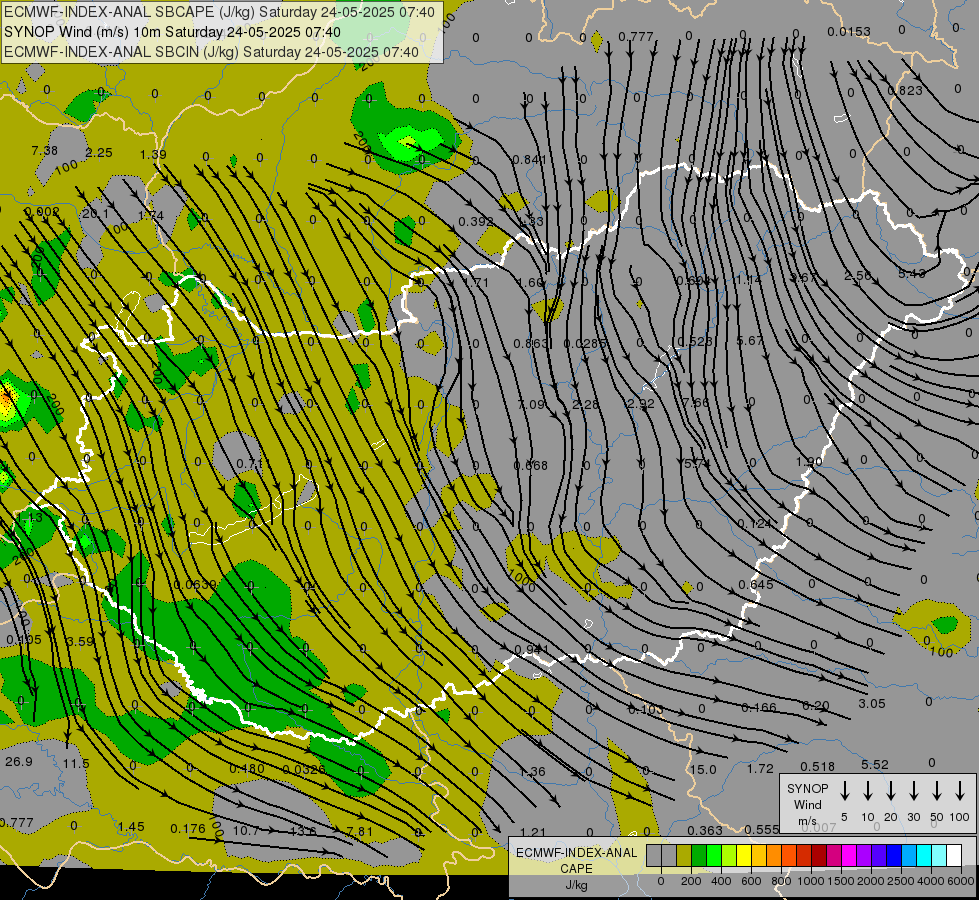979x900 pixels.
Task: Click the map value 3.05
Action: pos(872,704)
